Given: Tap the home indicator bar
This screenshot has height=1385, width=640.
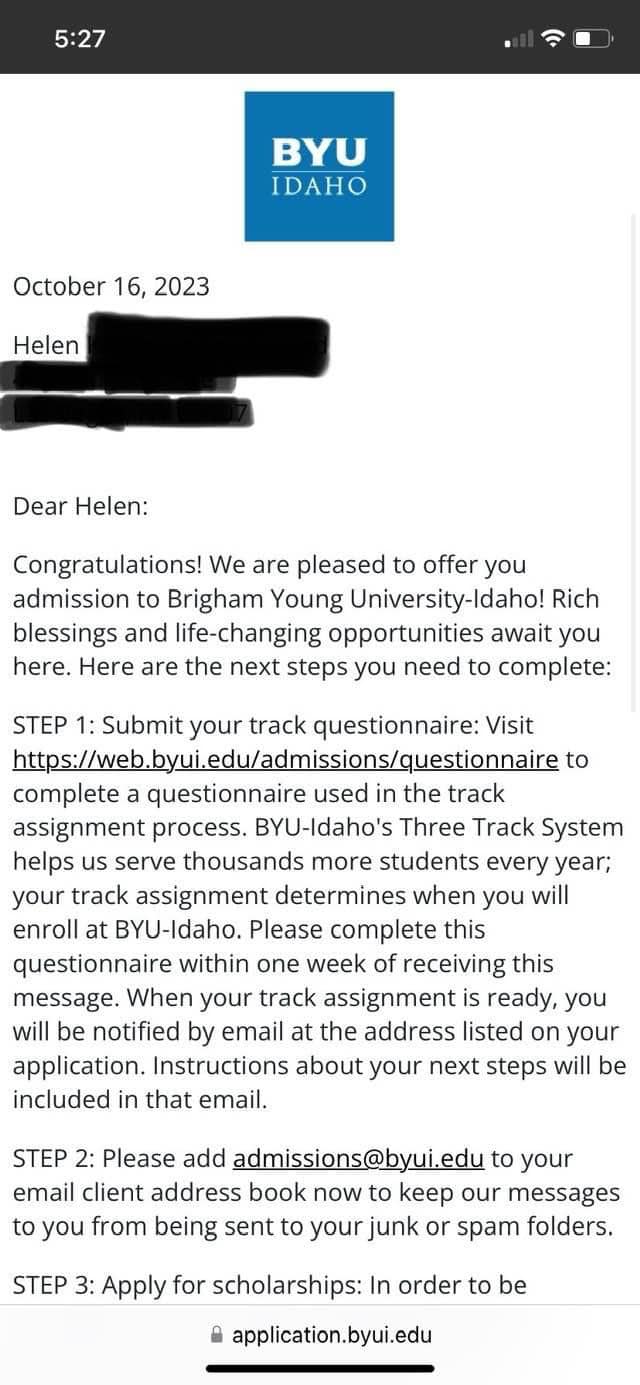Looking at the screenshot, I should click(x=318, y=1368).
